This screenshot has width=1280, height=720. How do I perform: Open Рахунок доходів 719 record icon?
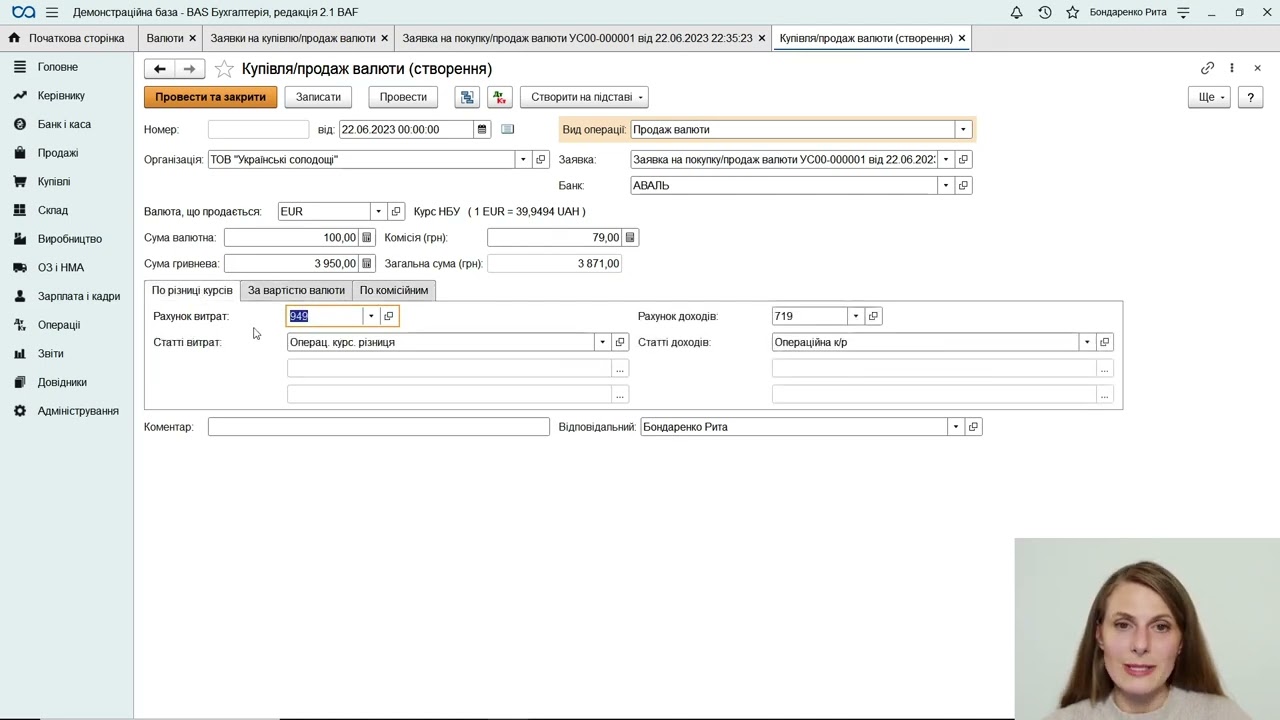[873, 316]
